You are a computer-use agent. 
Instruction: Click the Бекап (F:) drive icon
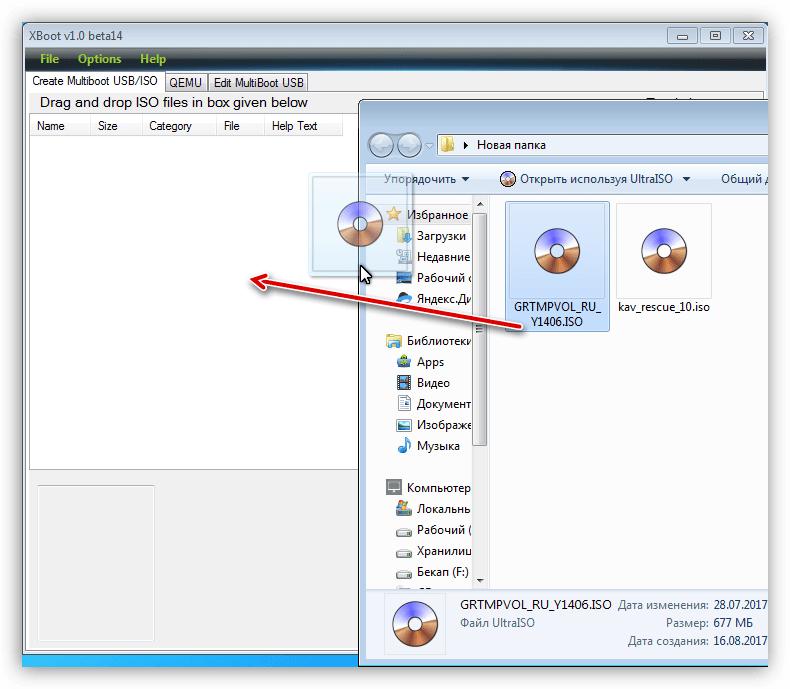pyautogui.click(x=404, y=574)
